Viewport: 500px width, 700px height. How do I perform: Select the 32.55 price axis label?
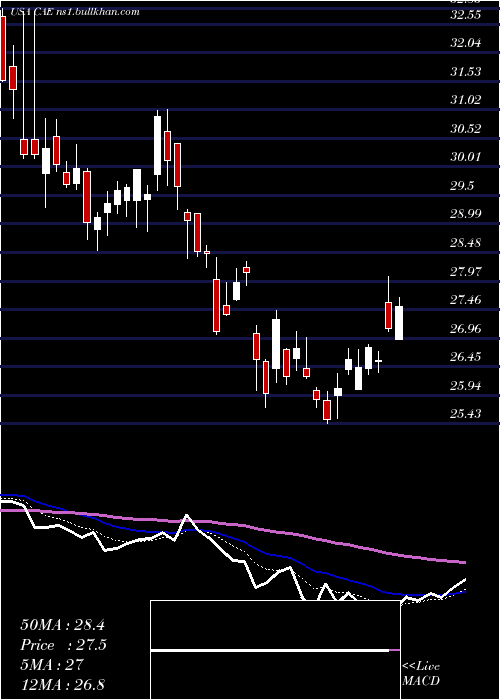point(466,15)
